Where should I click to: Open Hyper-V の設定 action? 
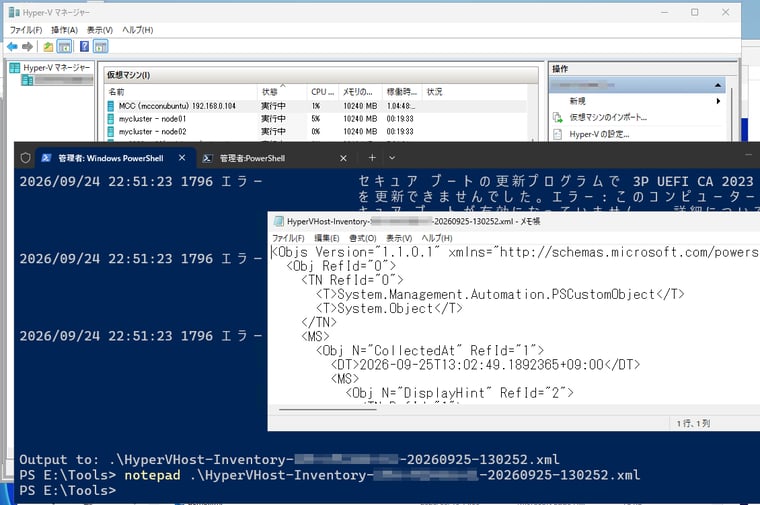pyautogui.click(x=599, y=134)
